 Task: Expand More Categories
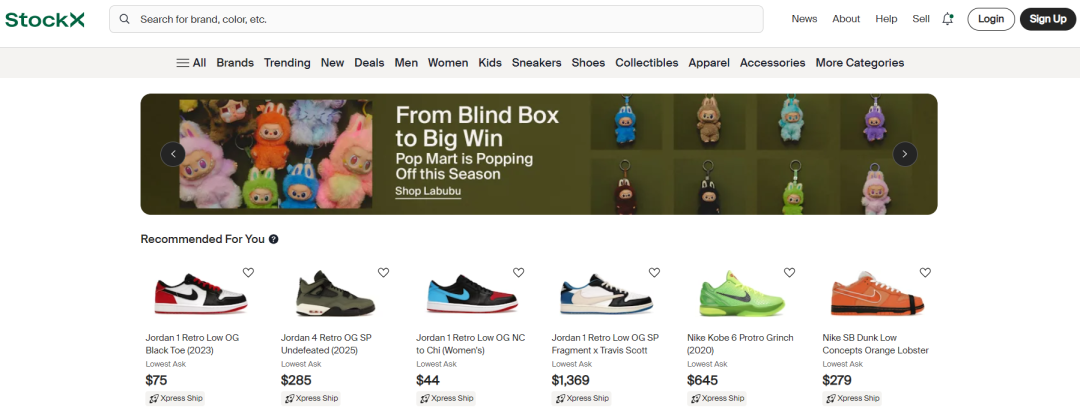(860, 63)
